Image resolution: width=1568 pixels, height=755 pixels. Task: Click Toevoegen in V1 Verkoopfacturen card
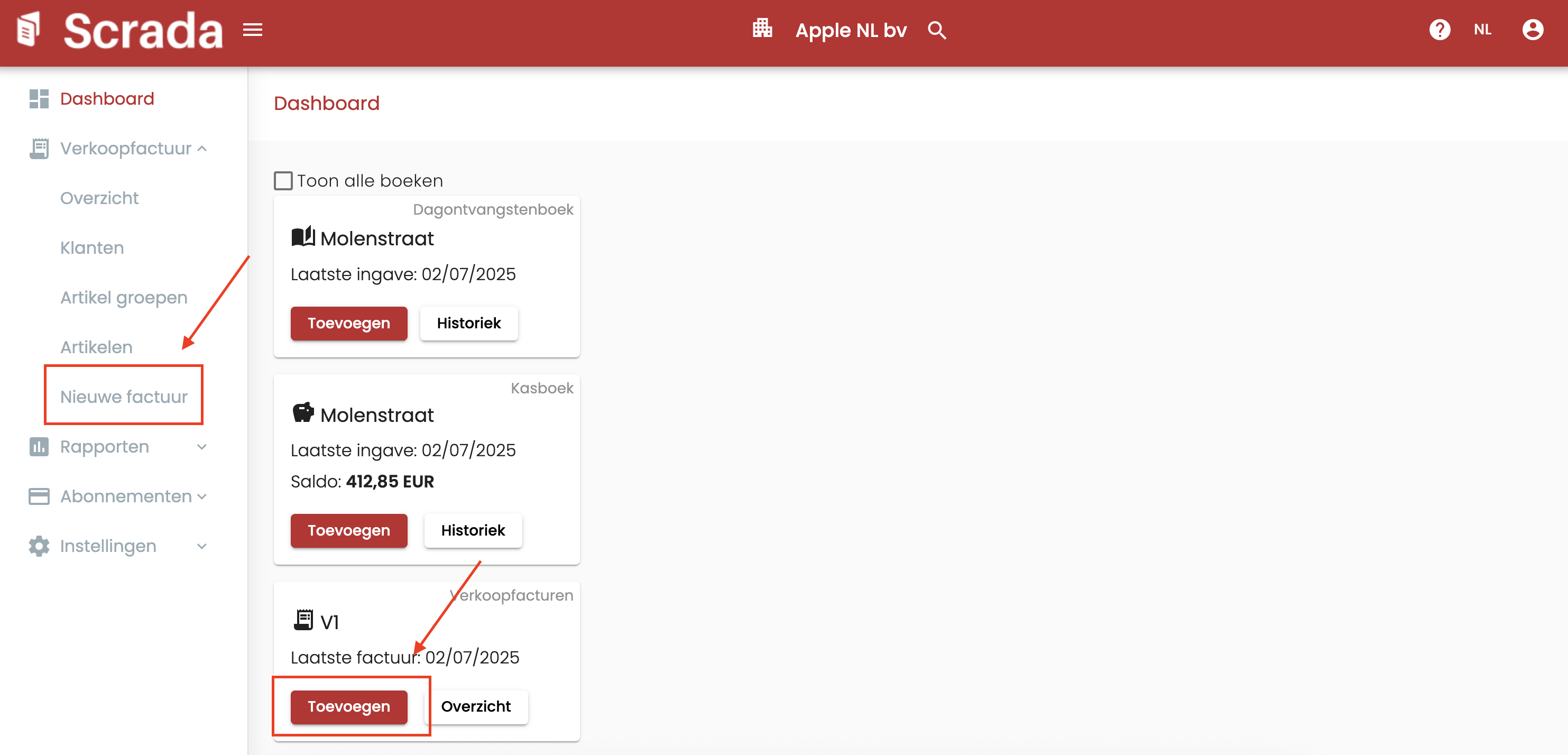(x=349, y=706)
